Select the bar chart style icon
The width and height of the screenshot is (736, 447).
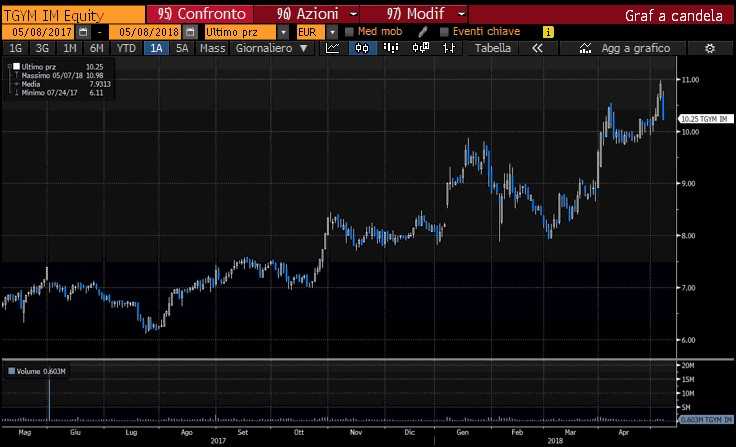[391, 48]
